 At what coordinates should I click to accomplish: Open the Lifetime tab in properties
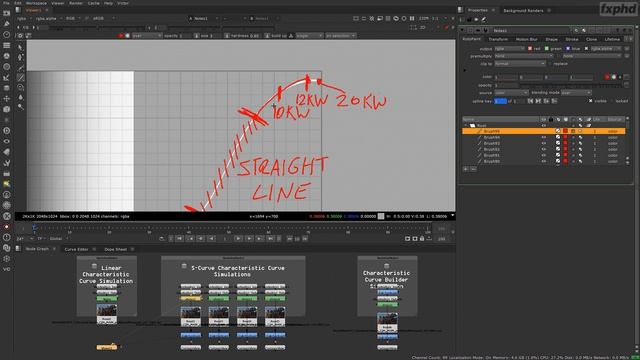pos(612,39)
